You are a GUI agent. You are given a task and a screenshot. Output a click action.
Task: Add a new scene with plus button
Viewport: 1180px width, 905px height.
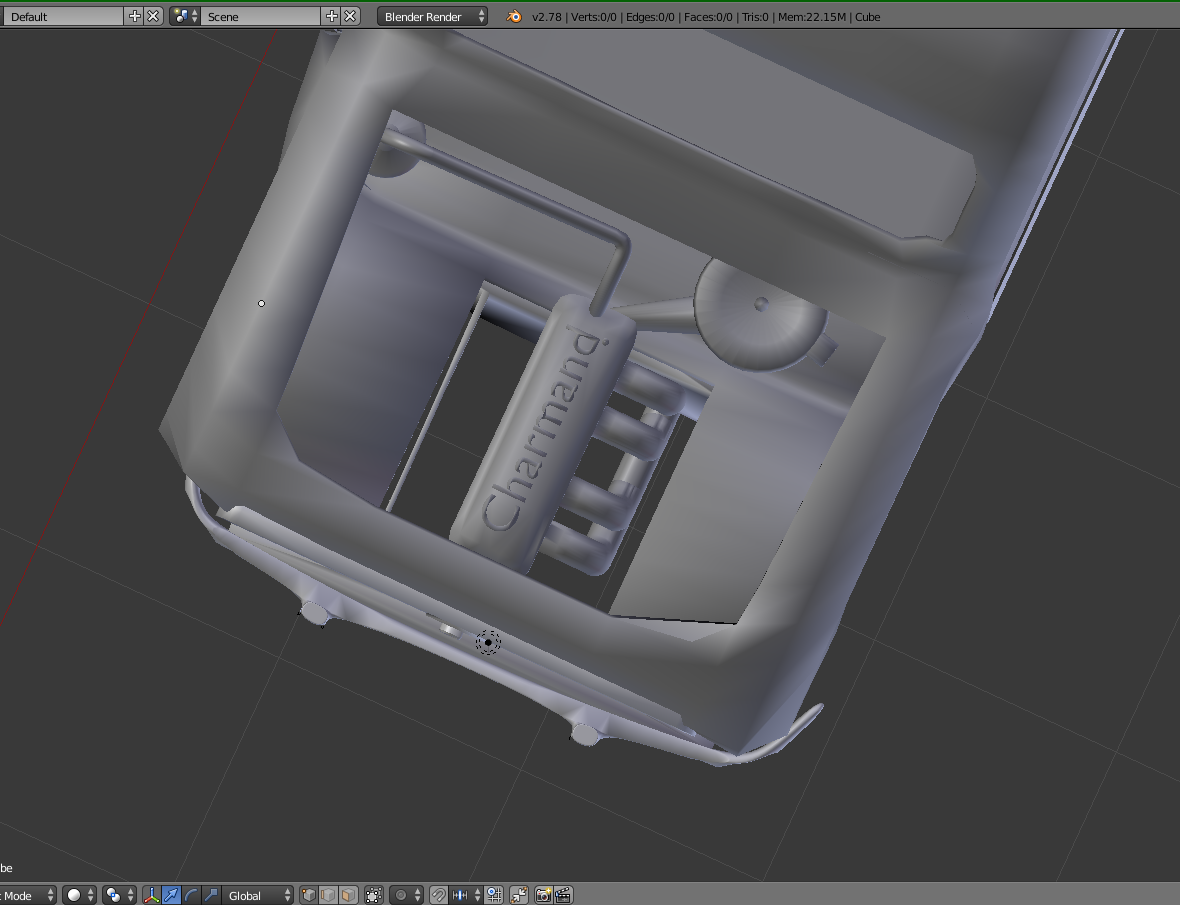tap(331, 16)
